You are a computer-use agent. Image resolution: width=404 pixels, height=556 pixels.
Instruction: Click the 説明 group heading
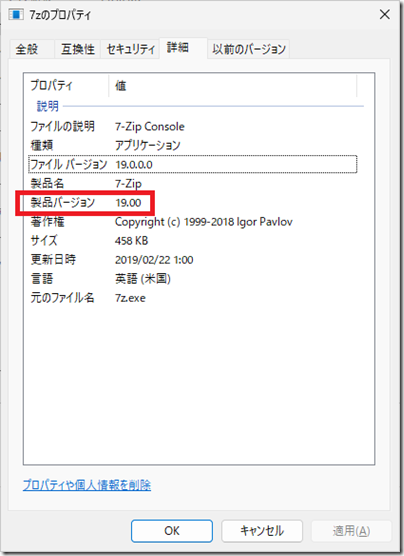[x=48, y=106]
